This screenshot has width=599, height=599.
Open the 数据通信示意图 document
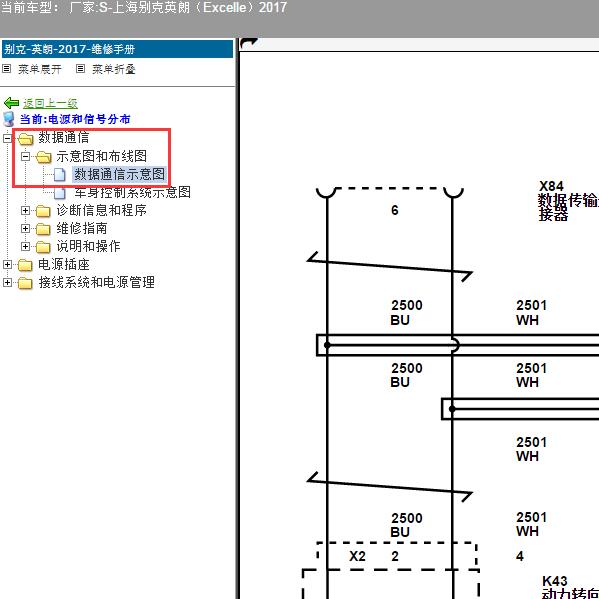(119, 174)
